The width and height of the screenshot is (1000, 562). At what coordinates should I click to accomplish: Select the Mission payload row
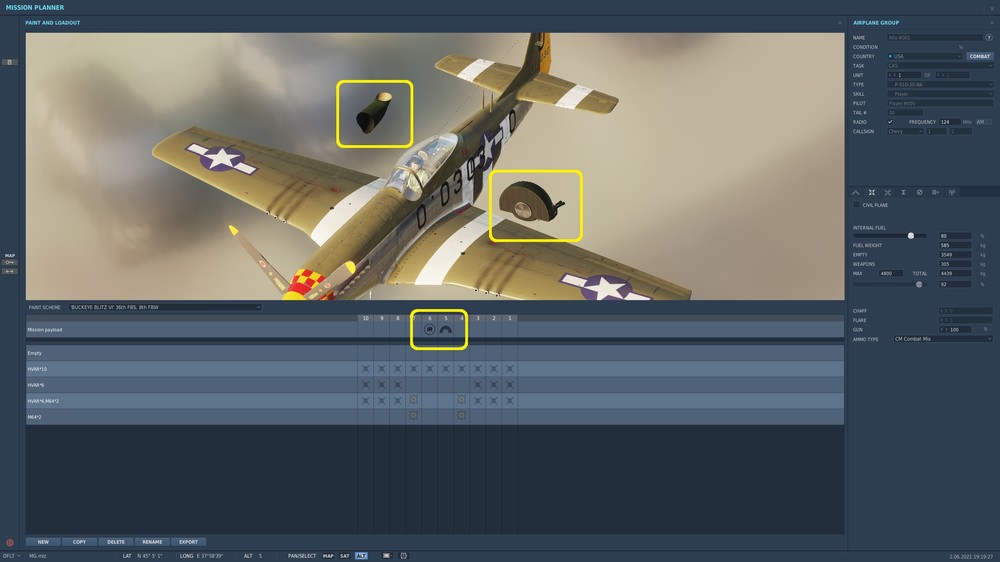[435, 330]
